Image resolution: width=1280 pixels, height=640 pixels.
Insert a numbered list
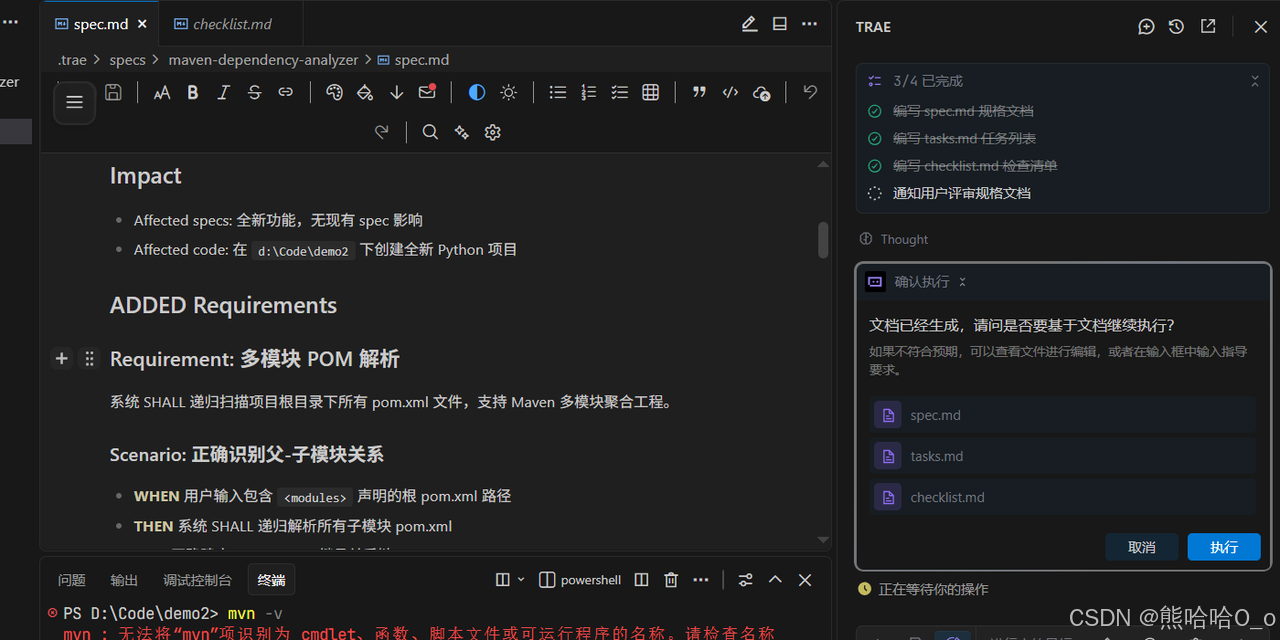point(589,92)
